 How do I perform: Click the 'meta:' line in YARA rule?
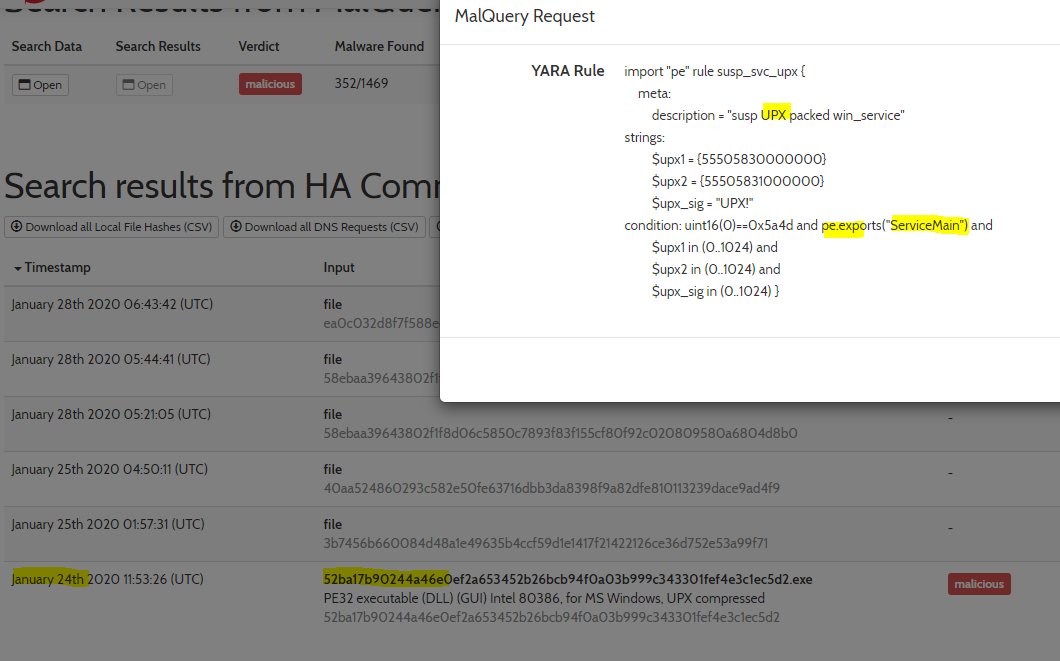pos(654,93)
